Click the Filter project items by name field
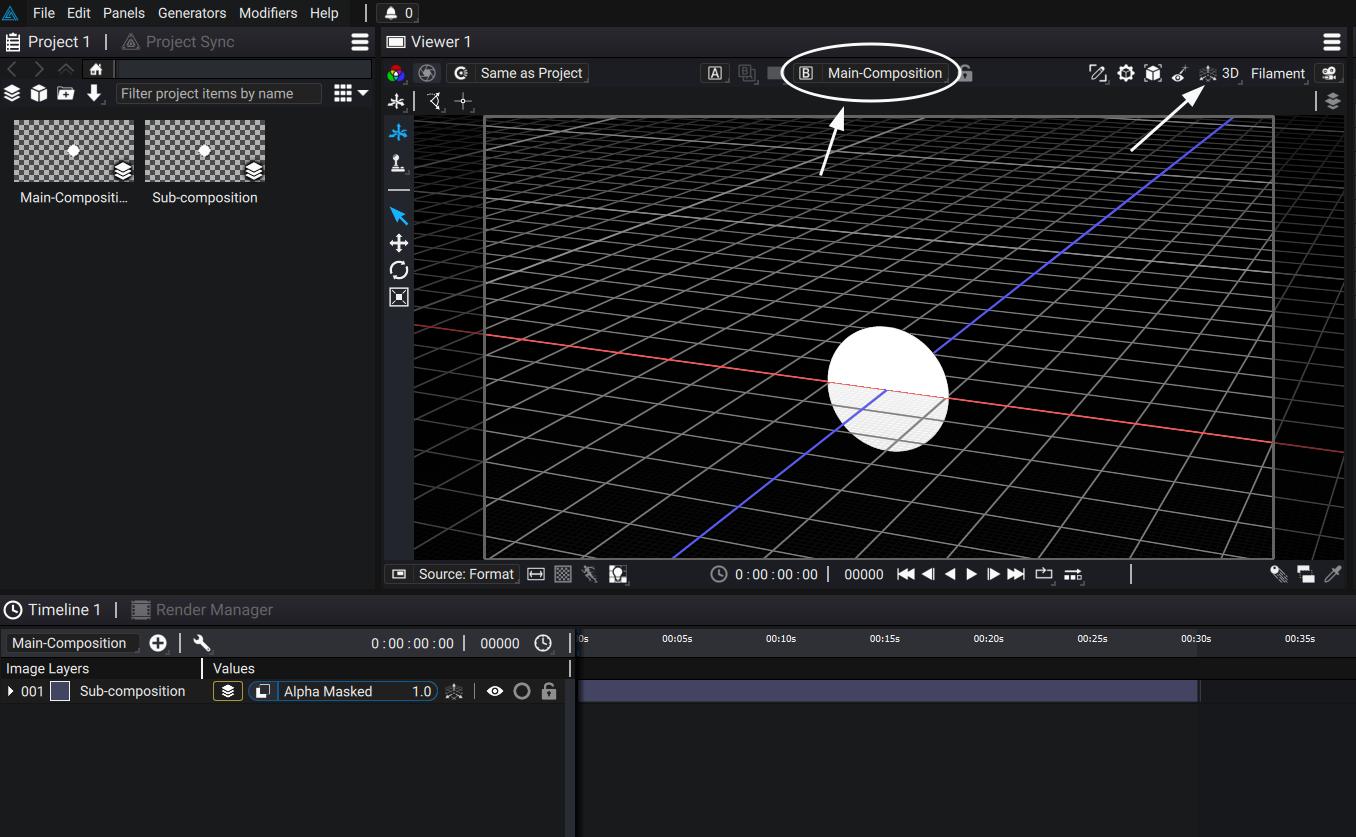 [219, 93]
